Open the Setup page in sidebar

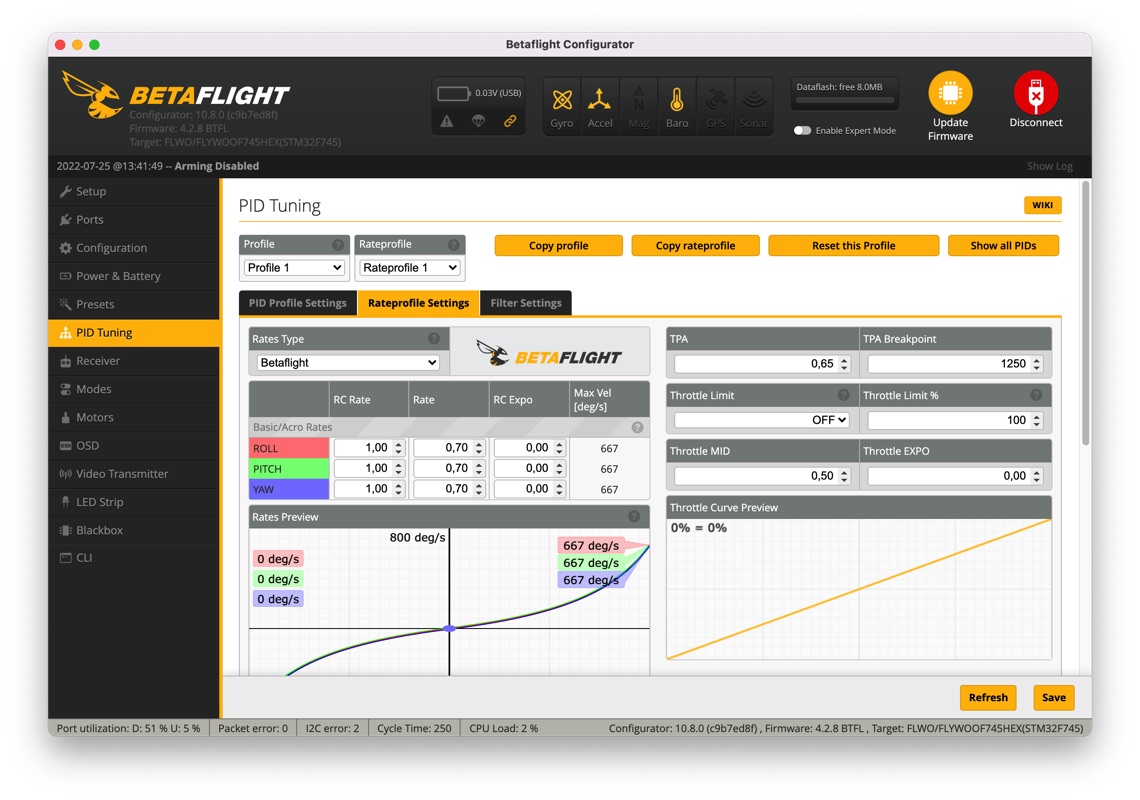[134, 191]
